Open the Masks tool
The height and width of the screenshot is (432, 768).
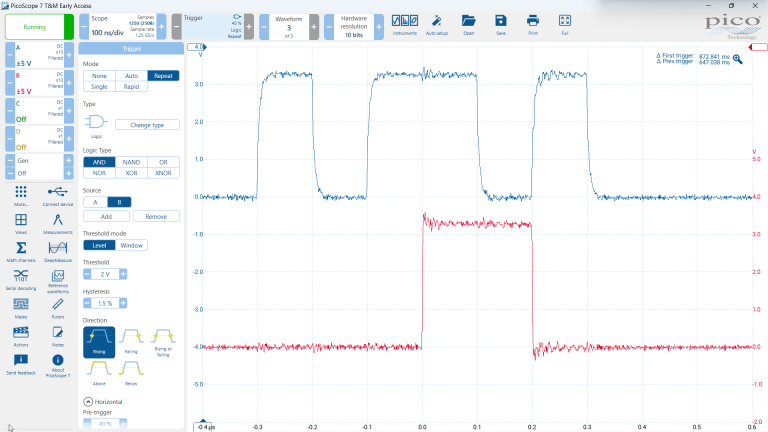tap(21, 309)
